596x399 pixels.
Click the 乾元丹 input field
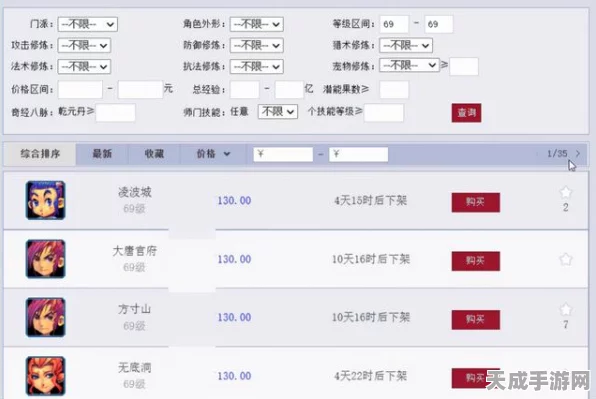pos(116,113)
